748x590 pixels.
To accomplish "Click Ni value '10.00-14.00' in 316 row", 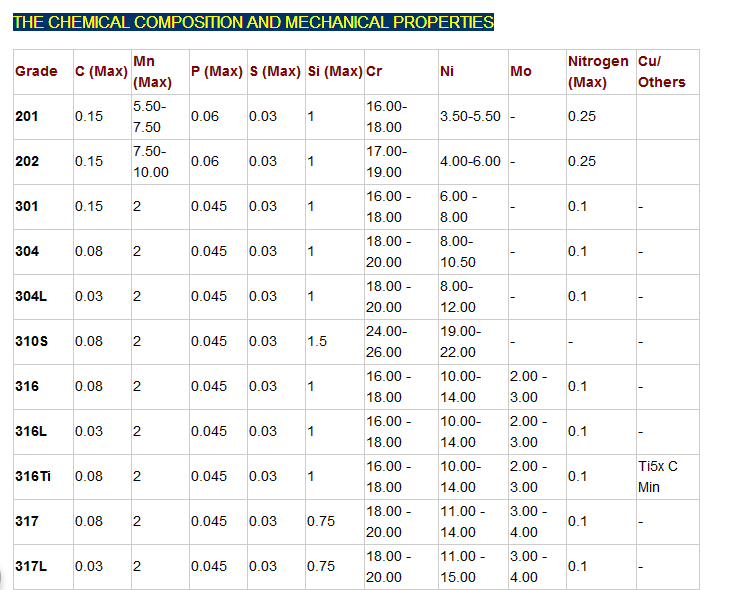I will pos(460,387).
